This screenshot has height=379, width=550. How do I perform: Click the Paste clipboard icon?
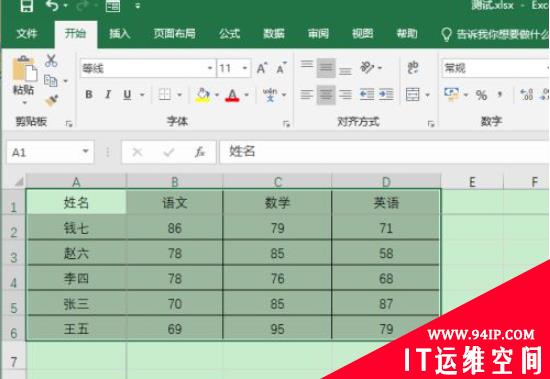pos(24,69)
